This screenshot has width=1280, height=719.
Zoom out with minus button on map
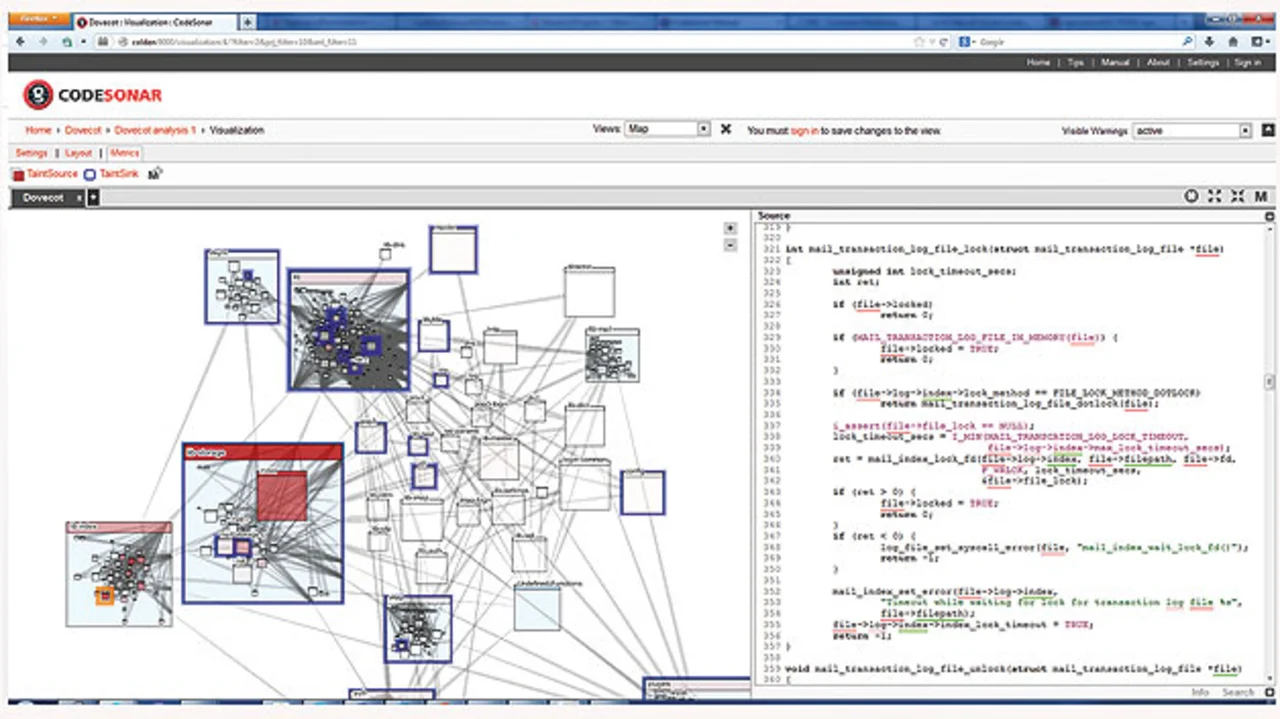click(731, 245)
